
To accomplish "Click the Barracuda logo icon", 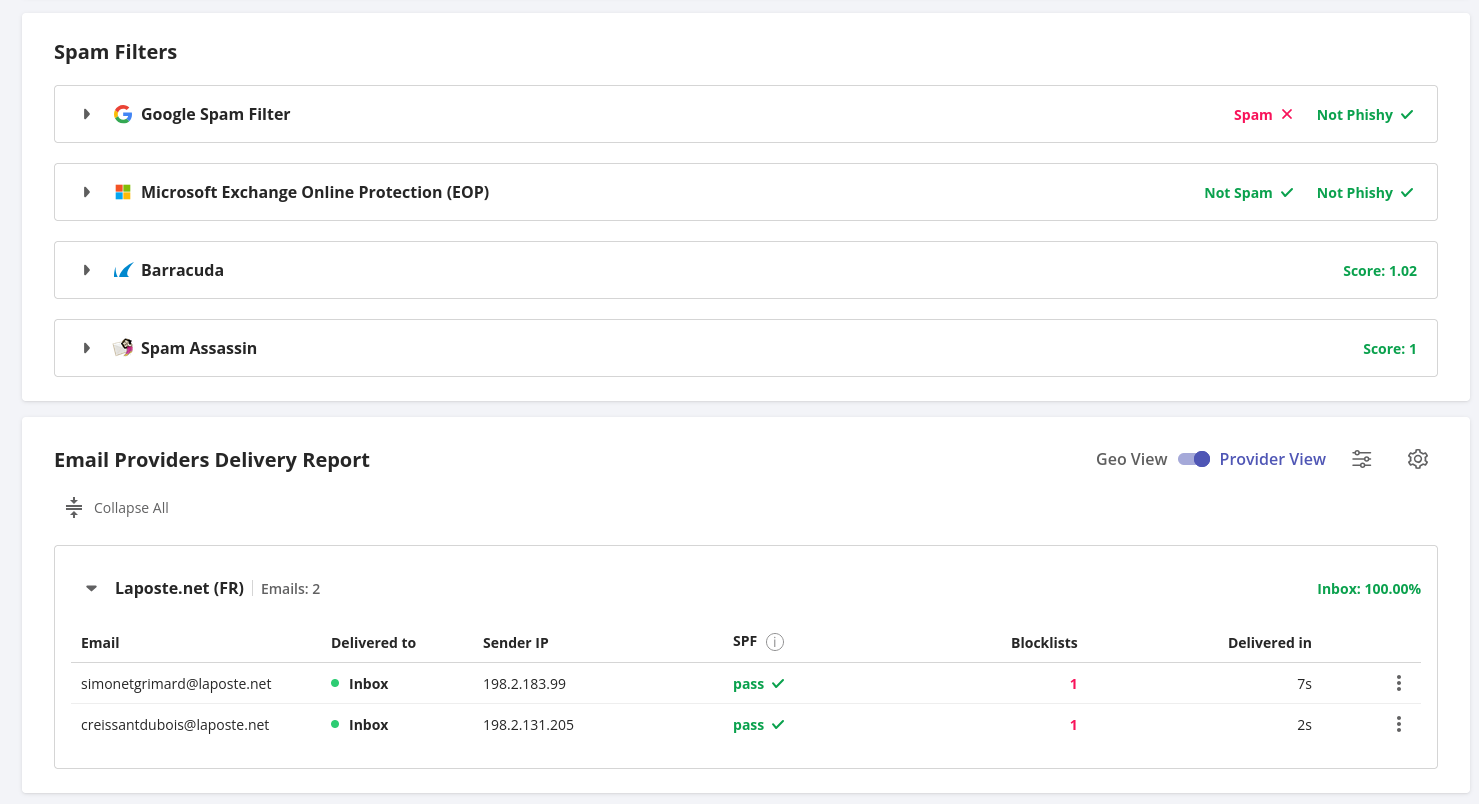I will click(123, 270).
